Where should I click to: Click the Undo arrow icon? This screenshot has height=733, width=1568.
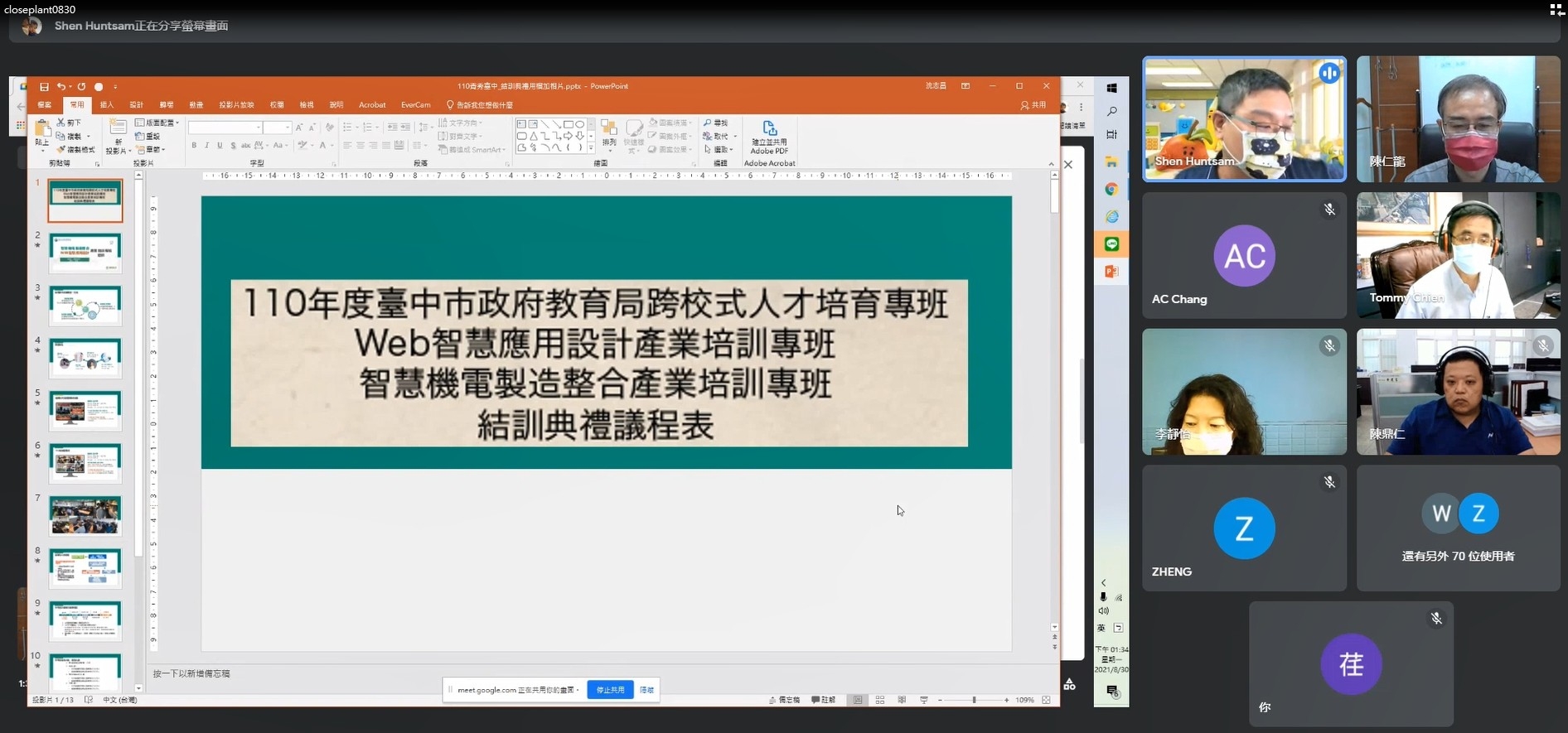60,86
